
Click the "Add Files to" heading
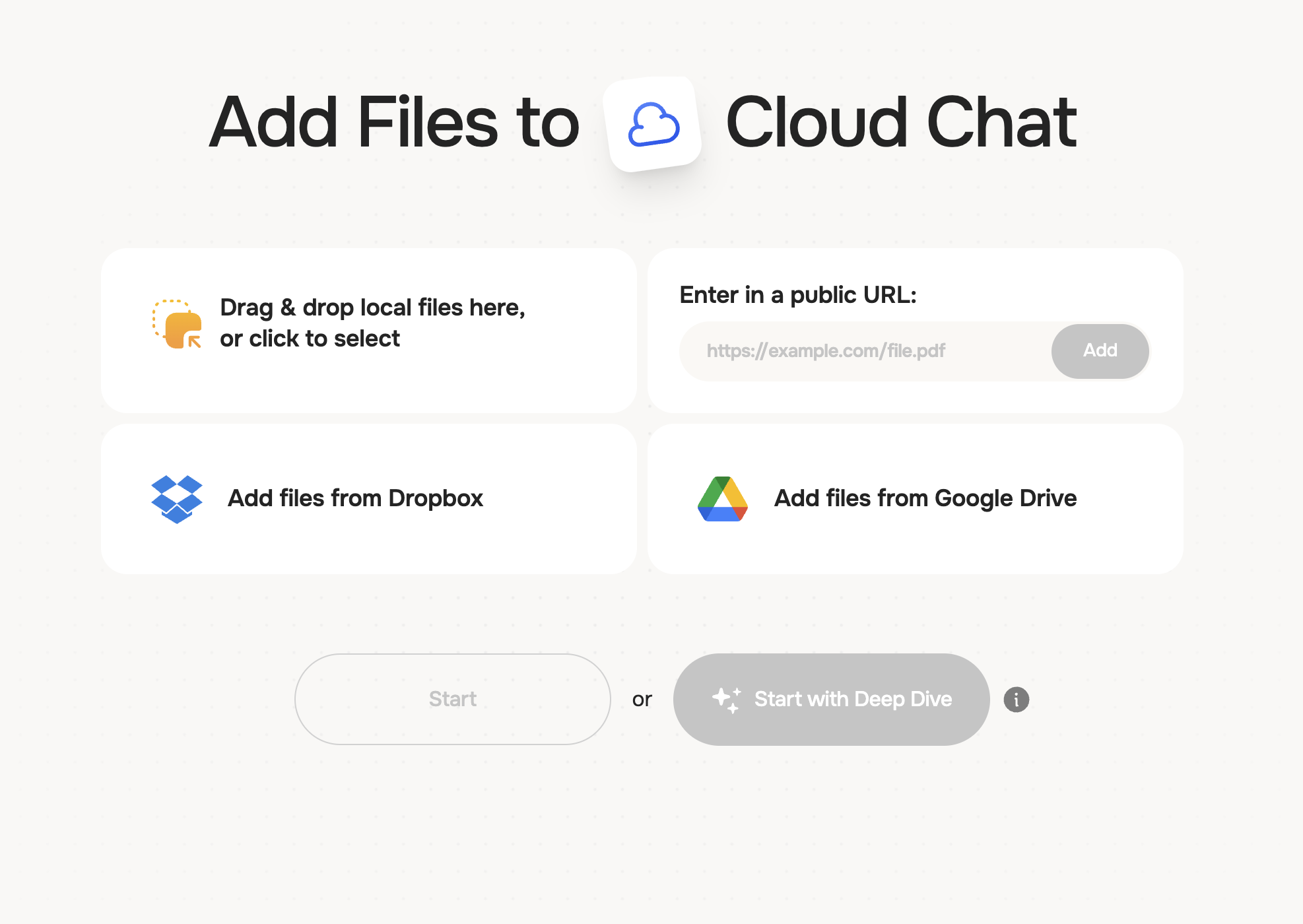tap(394, 123)
